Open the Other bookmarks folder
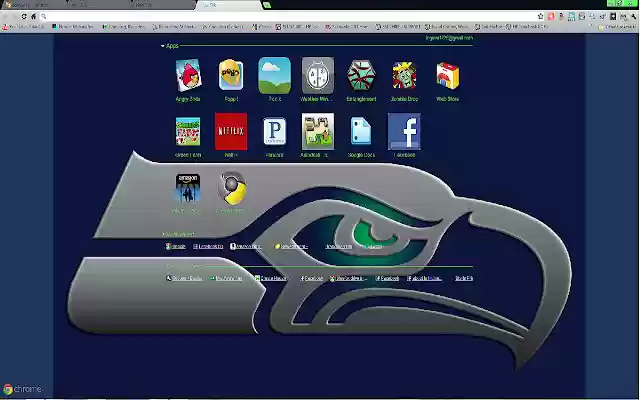This screenshot has width=640, height=400. click(x=616, y=27)
